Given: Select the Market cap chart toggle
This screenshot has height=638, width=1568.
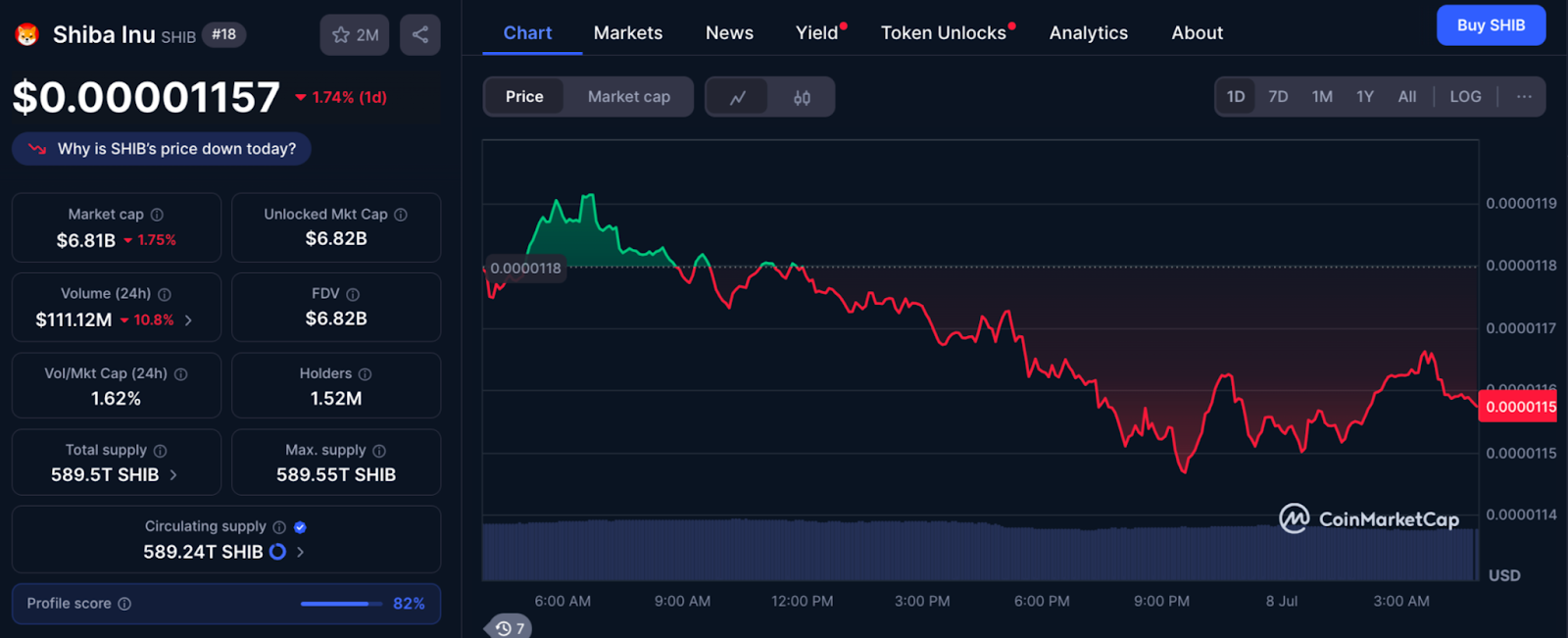Looking at the screenshot, I should 629,97.
